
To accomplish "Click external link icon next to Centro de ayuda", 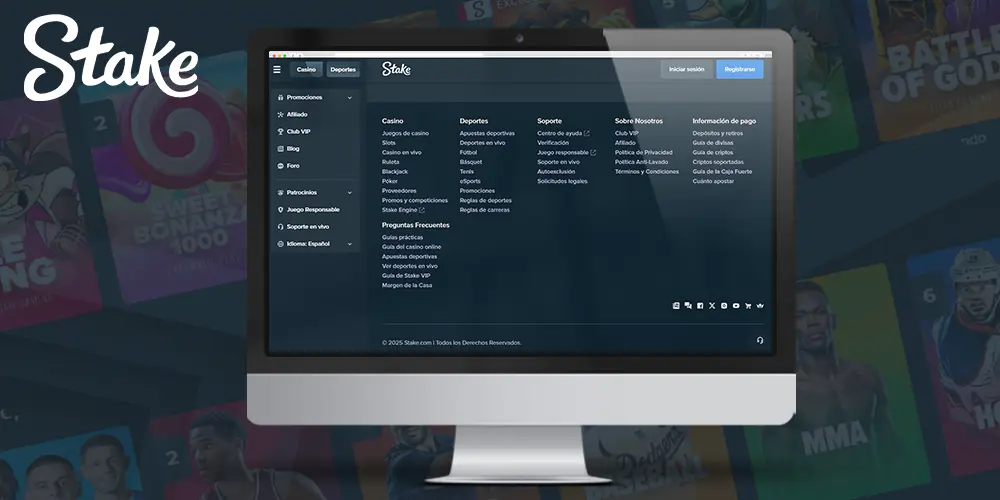I will point(587,133).
